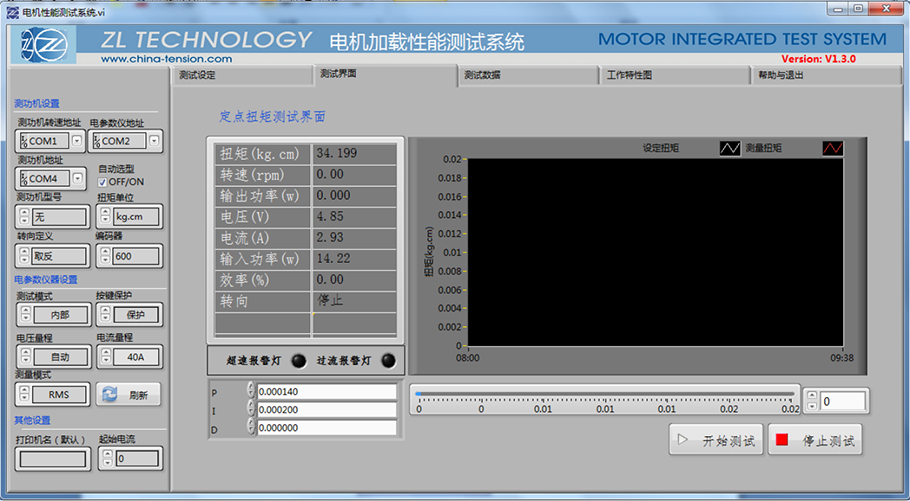910x501 pixels.
Task: Click the play triangle on 开始测试
Action: coord(683,440)
